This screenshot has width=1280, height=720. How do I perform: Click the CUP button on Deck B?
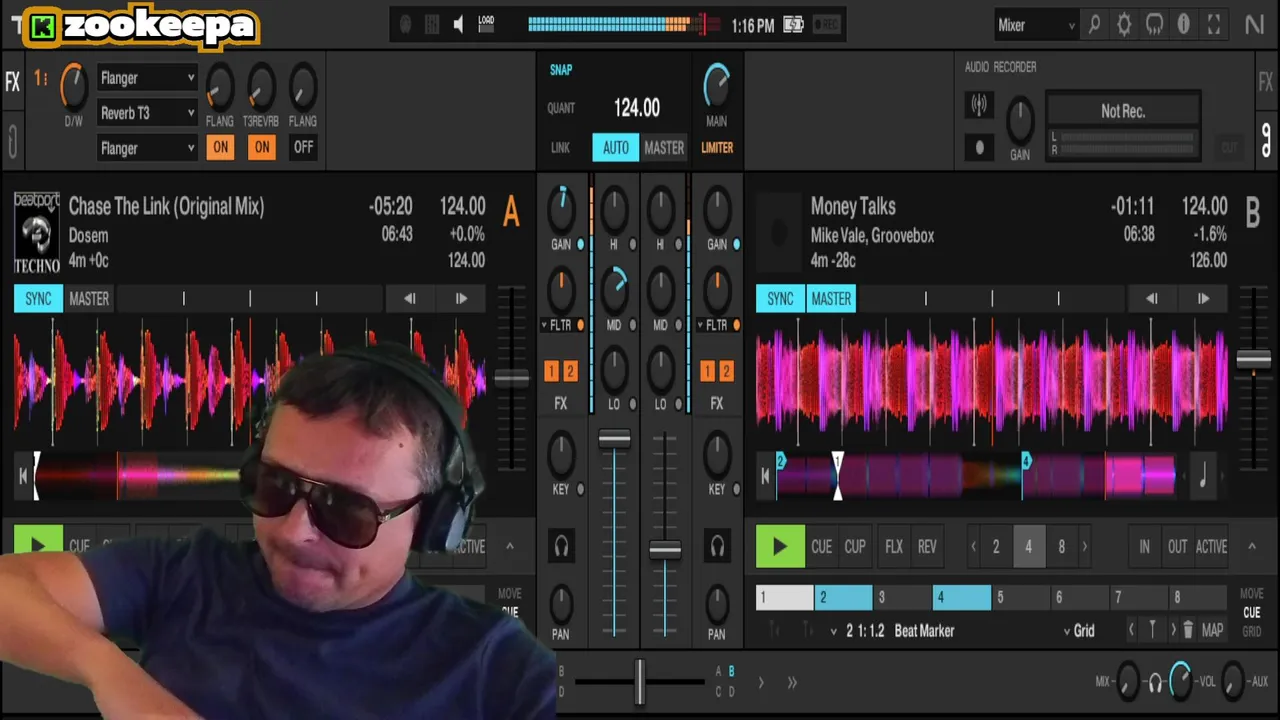(x=855, y=547)
